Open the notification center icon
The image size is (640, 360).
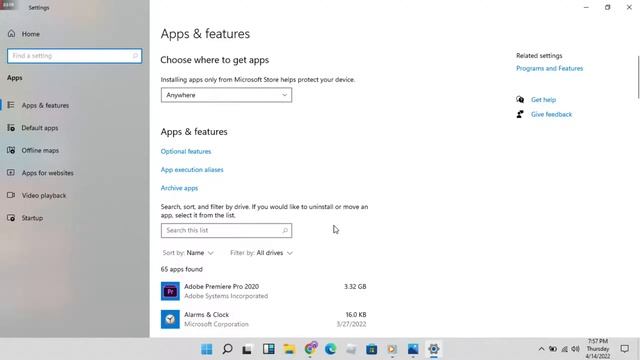point(624,349)
